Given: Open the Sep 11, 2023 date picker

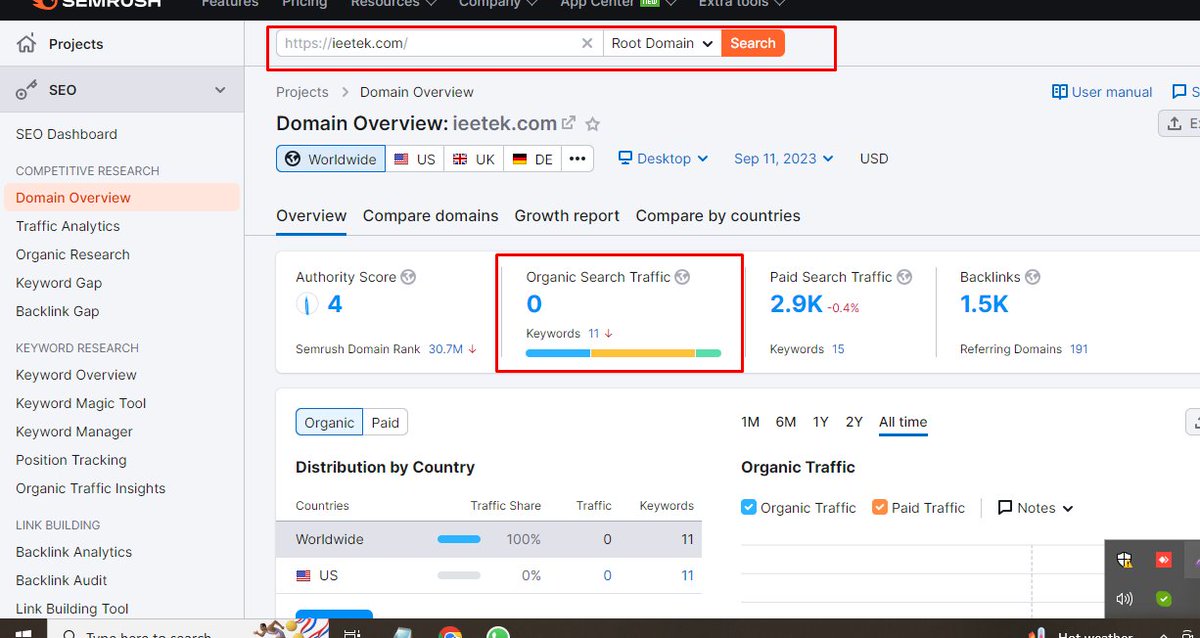Looking at the screenshot, I should 783,159.
